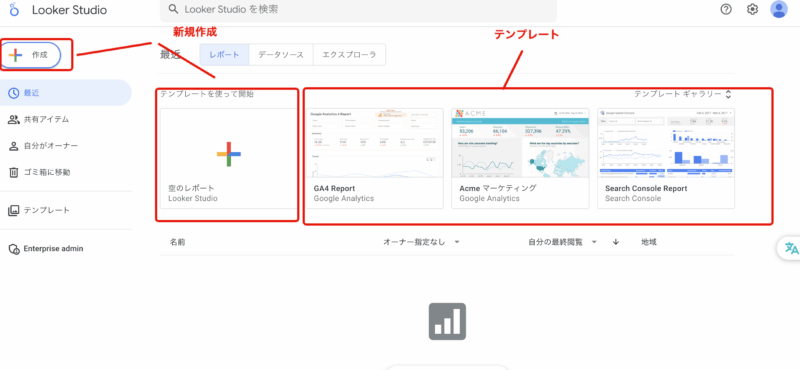Click the Looker Studio logo icon
The image size is (800, 370).
click(14, 9)
